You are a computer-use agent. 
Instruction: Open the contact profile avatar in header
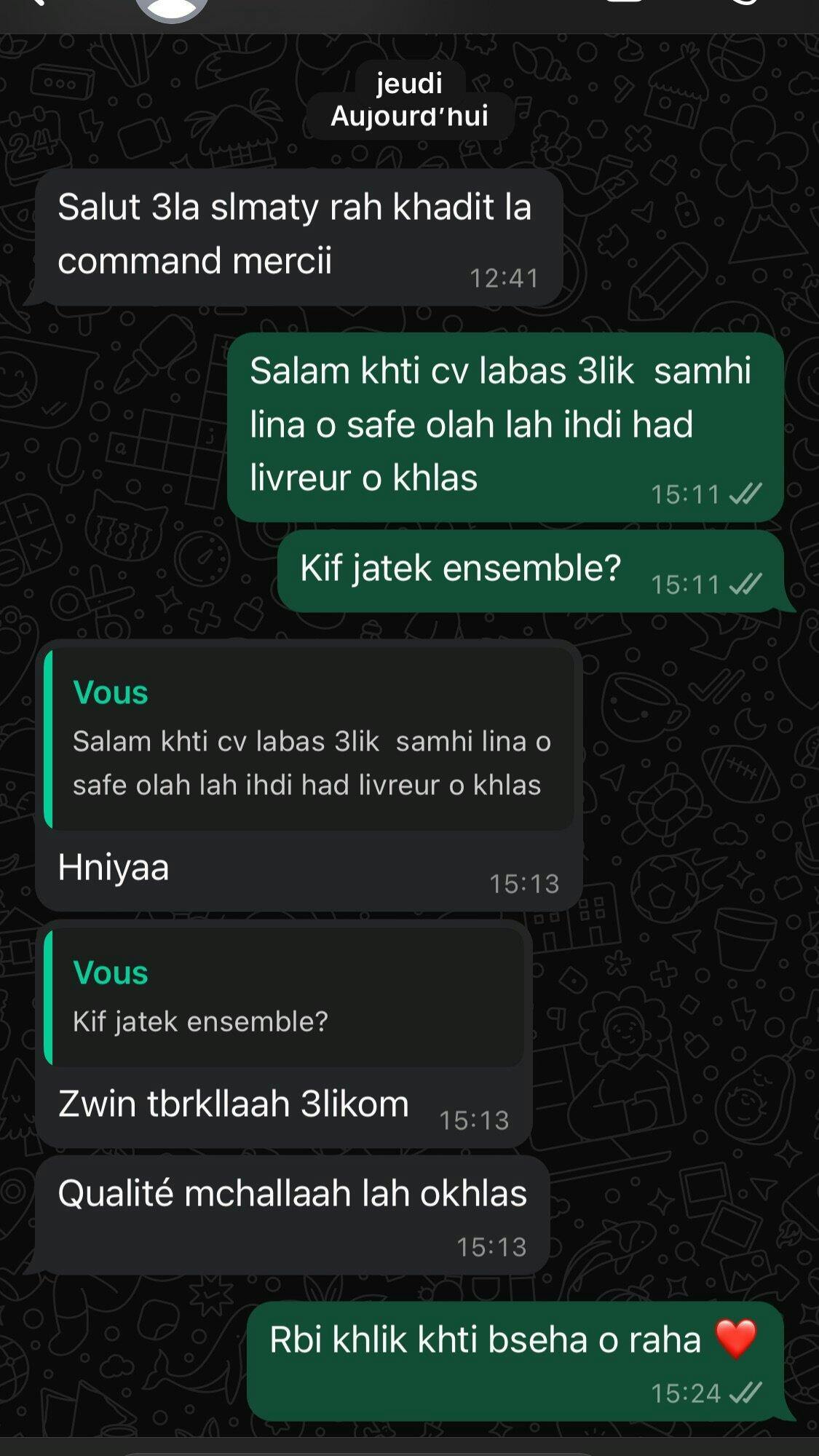point(172,9)
